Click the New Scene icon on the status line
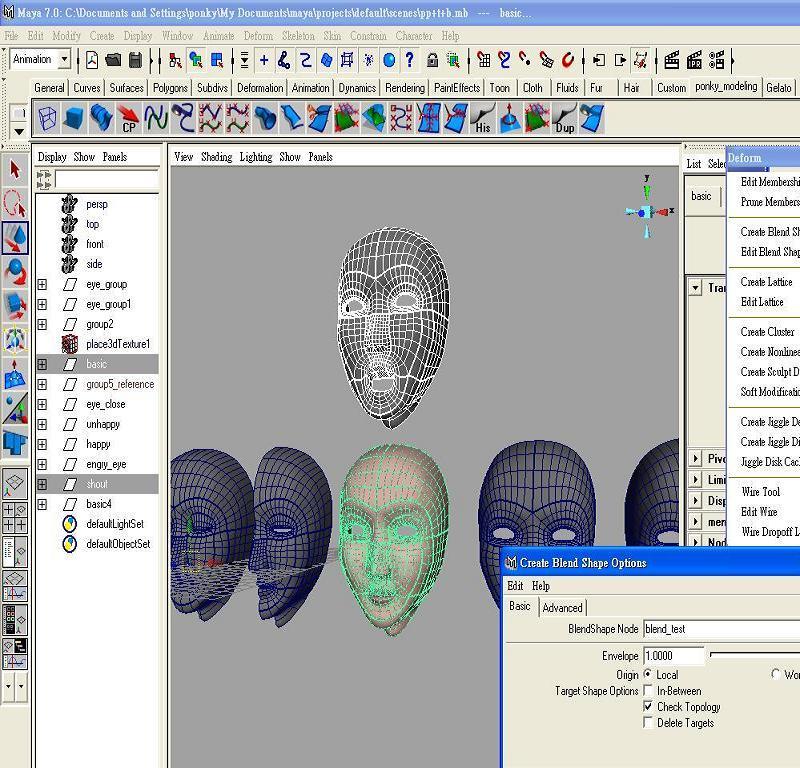 click(92, 60)
